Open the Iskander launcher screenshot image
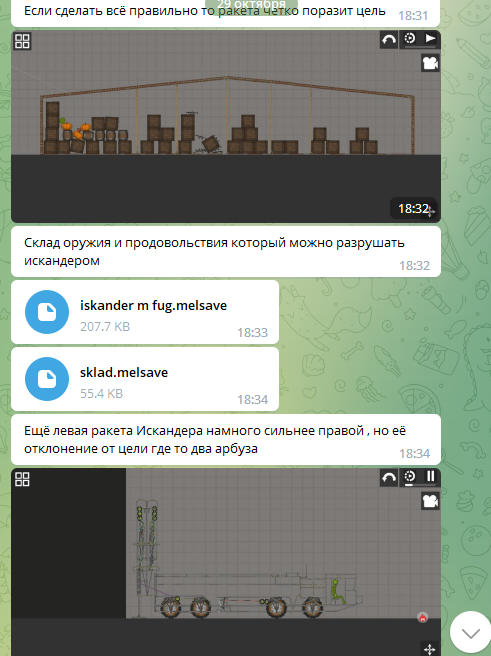 (226, 562)
